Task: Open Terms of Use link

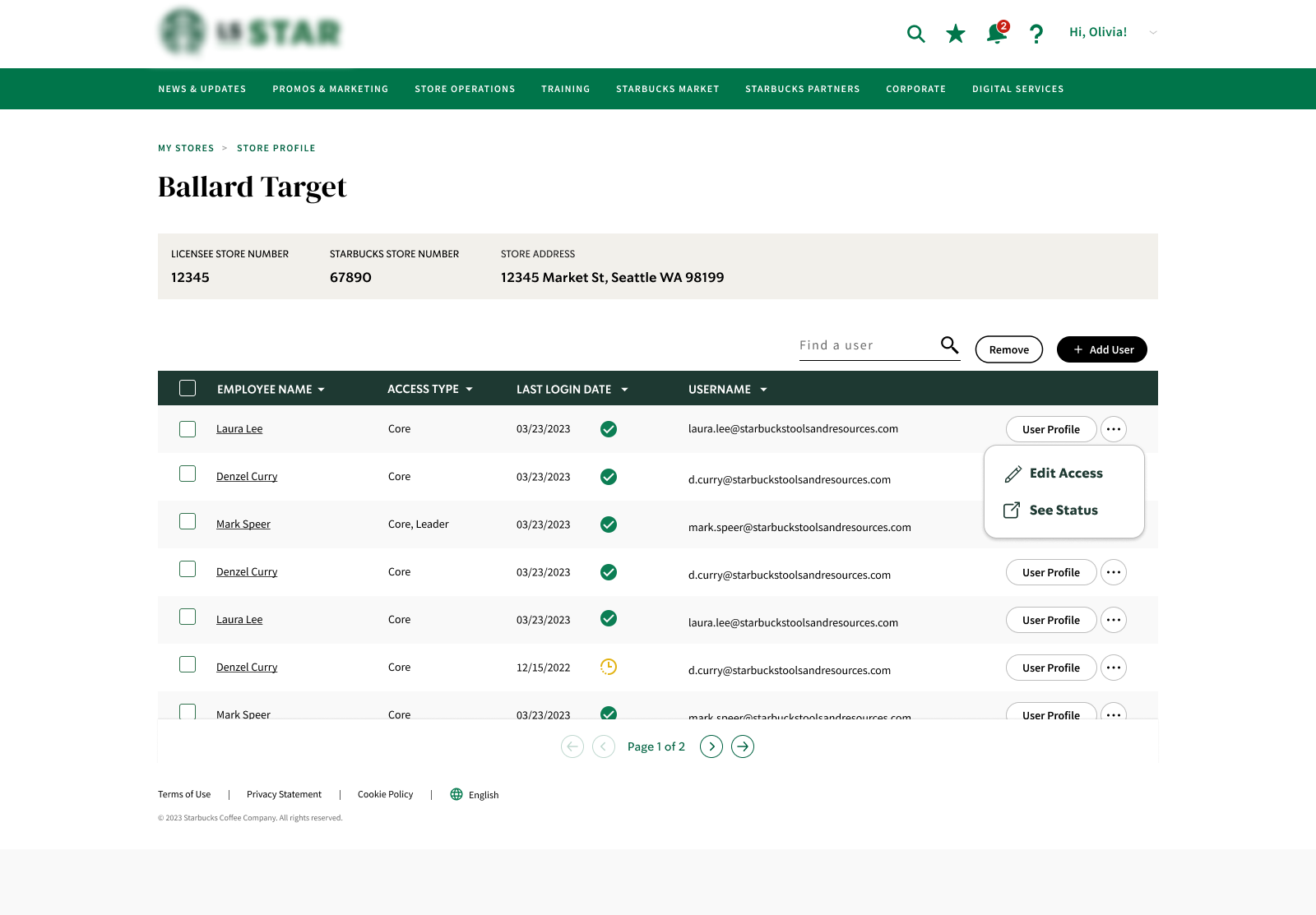Action: 184,794
